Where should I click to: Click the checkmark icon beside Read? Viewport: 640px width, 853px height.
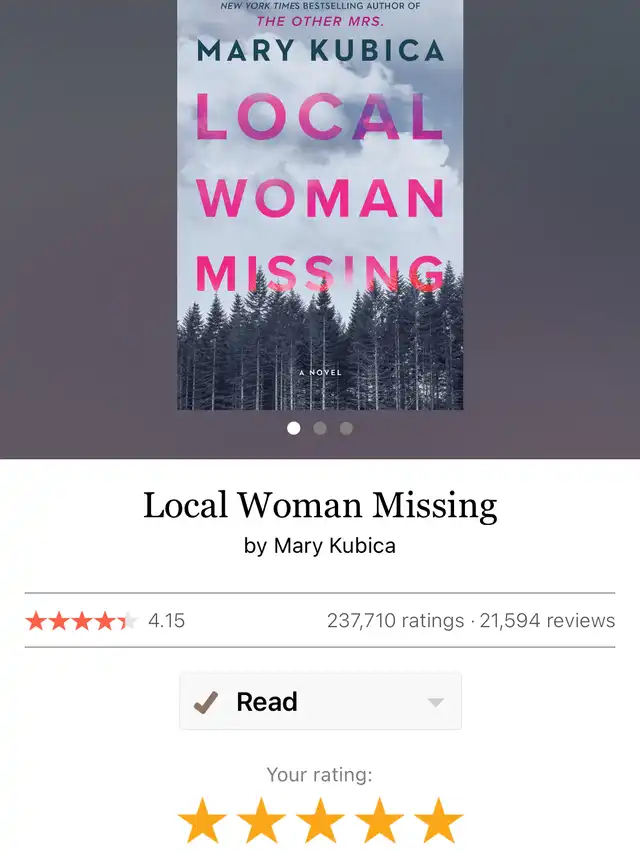(206, 702)
